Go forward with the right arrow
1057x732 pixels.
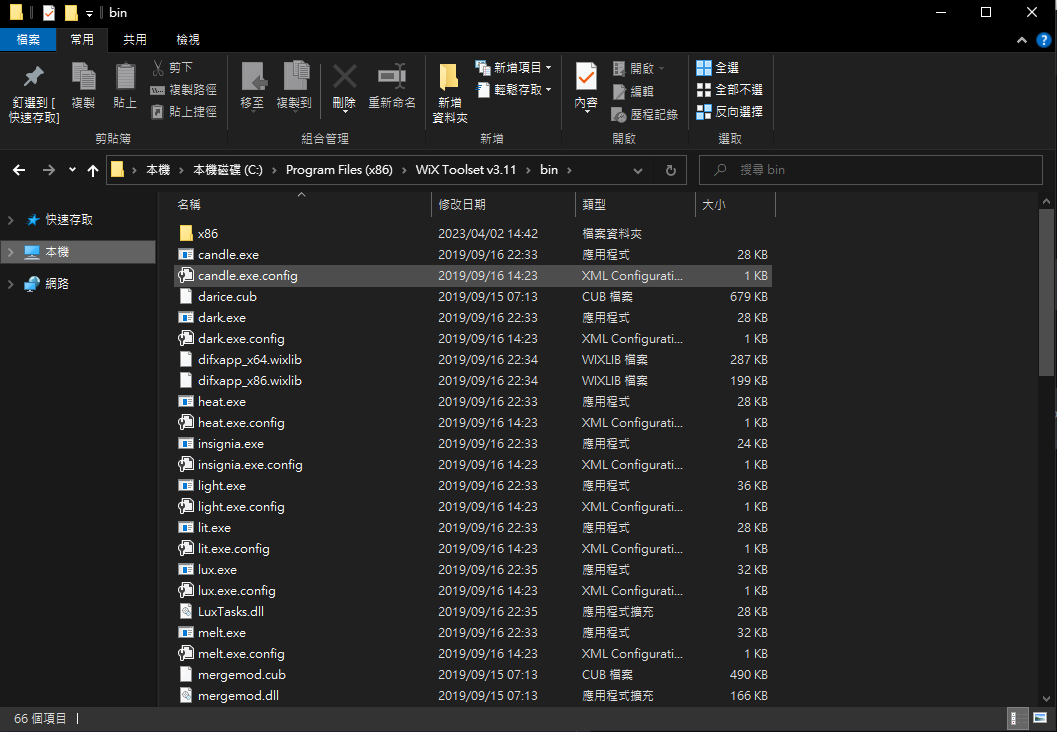pos(49,170)
